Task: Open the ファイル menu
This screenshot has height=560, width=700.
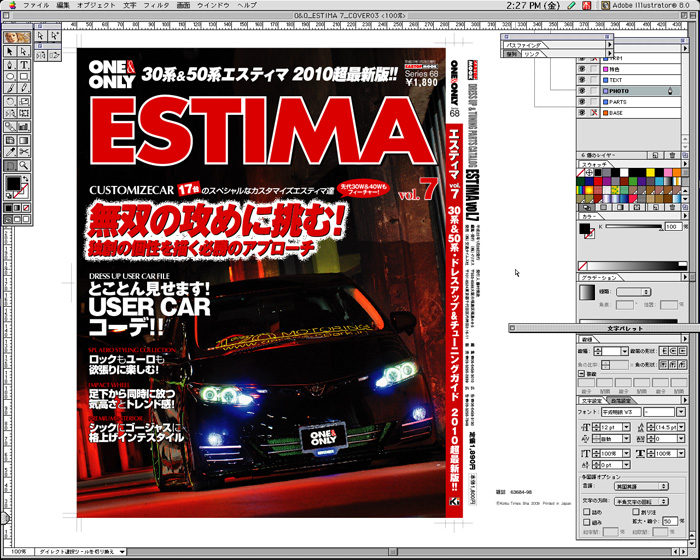Action: click(36, 5)
